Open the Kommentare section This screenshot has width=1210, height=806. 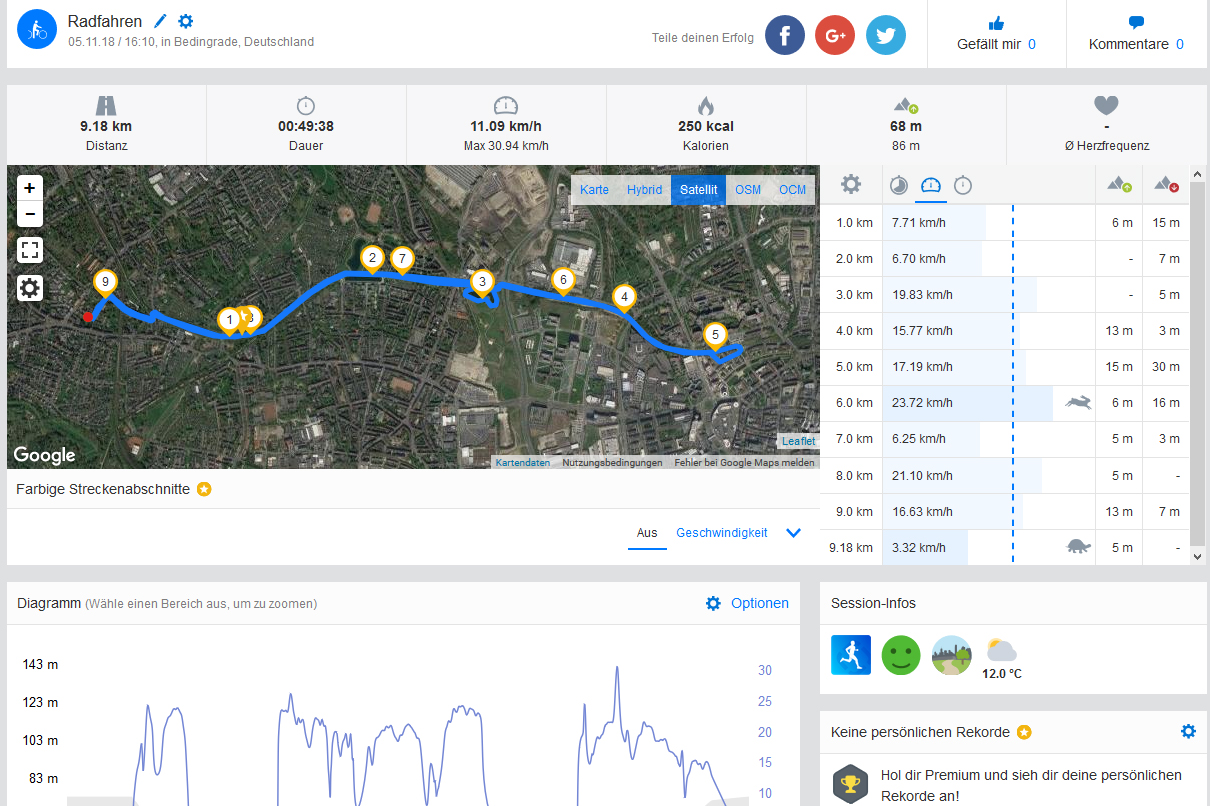(x=1136, y=34)
